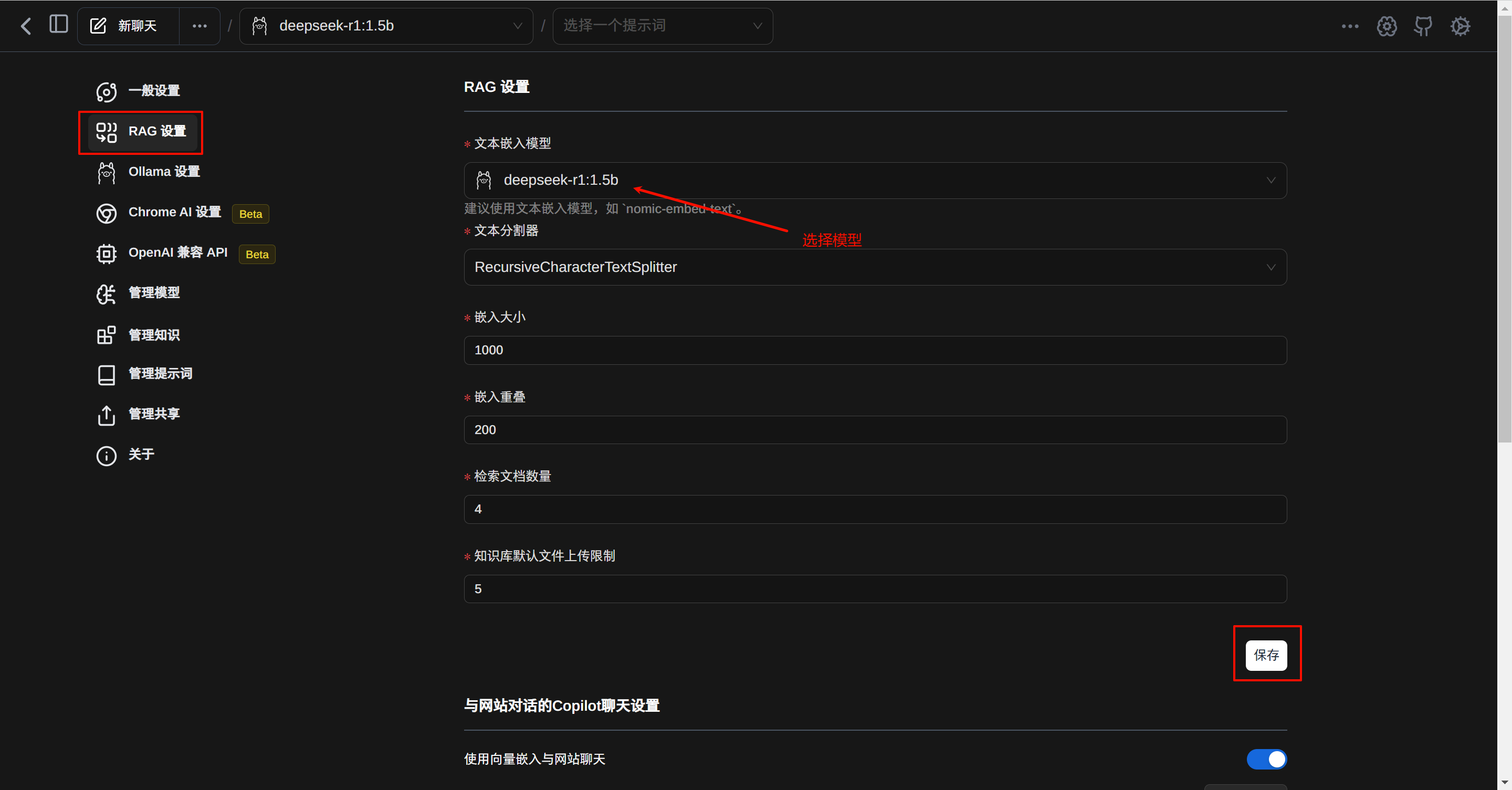Go to 管理知识 section
1512x790 pixels.
[154, 334]
